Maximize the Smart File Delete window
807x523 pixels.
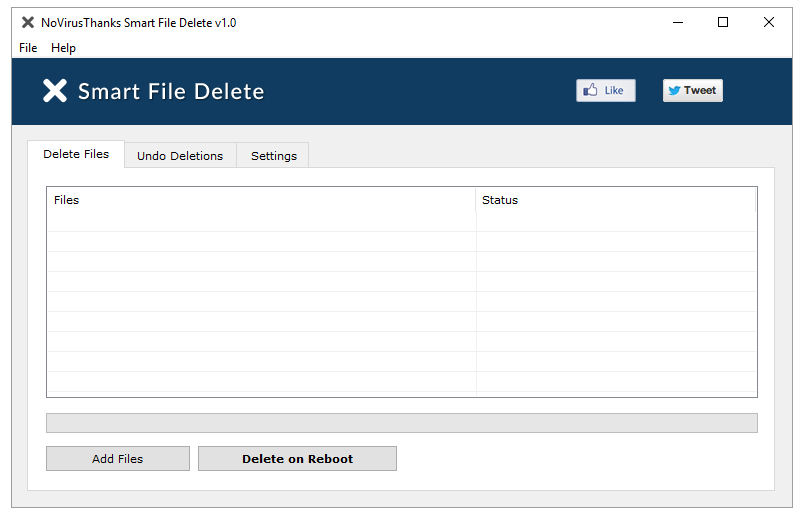[x=723, y=23]
